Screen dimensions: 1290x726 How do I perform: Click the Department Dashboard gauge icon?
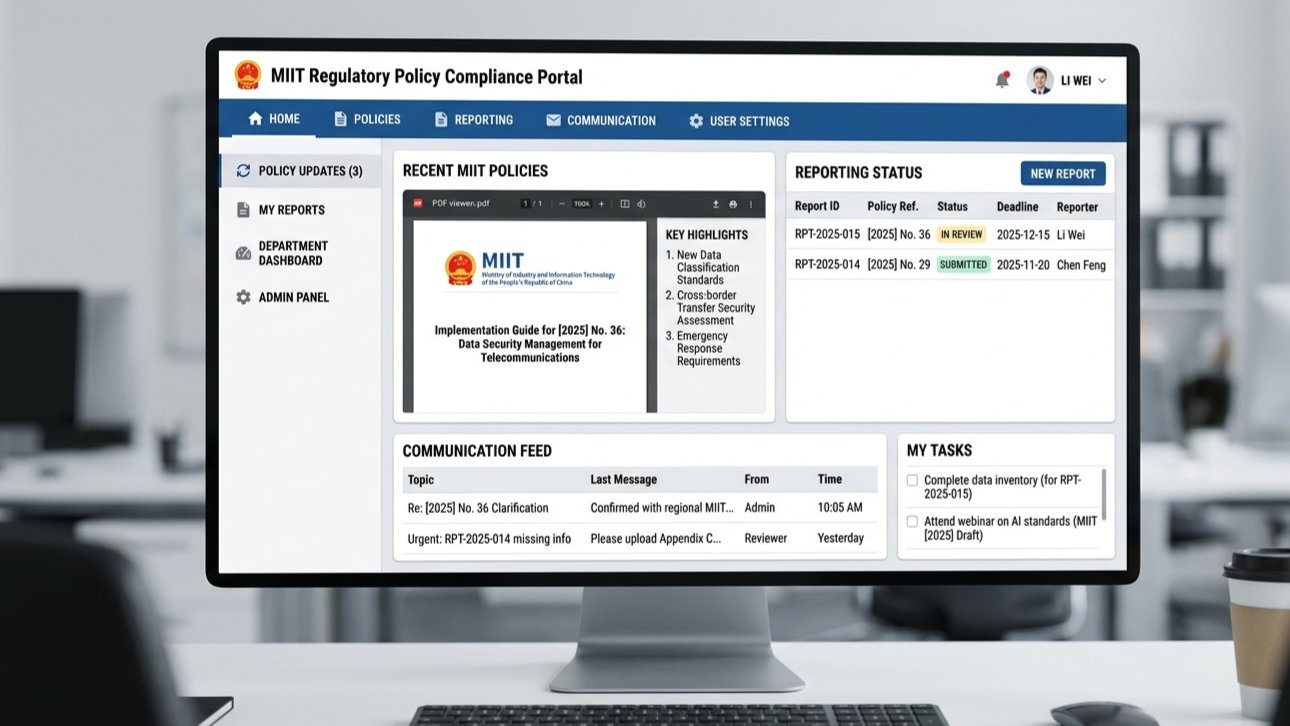[243, 253]
